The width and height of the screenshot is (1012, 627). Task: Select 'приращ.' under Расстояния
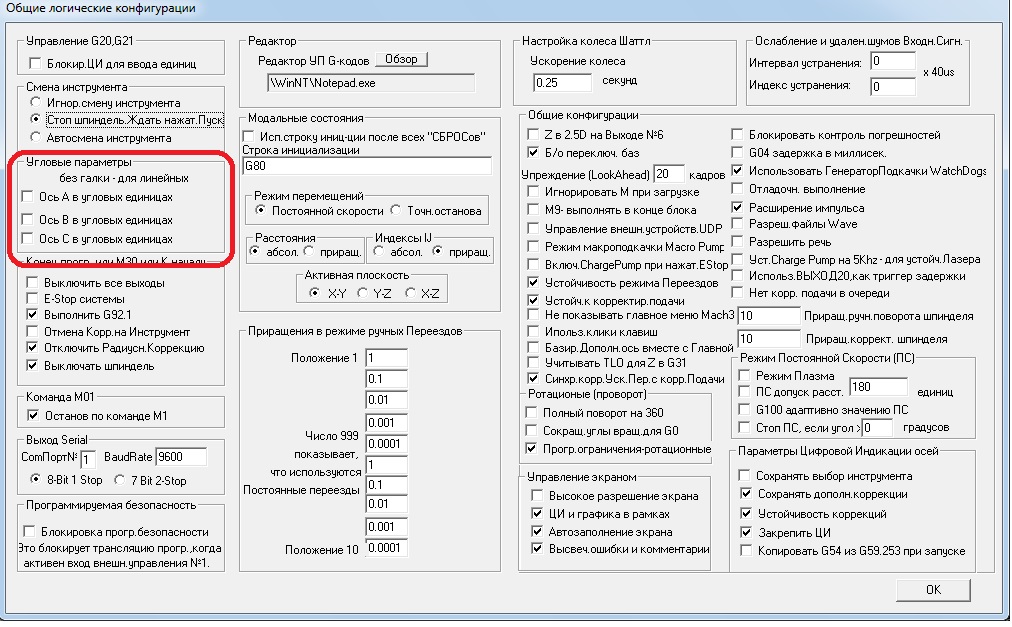tap(309, 251)
